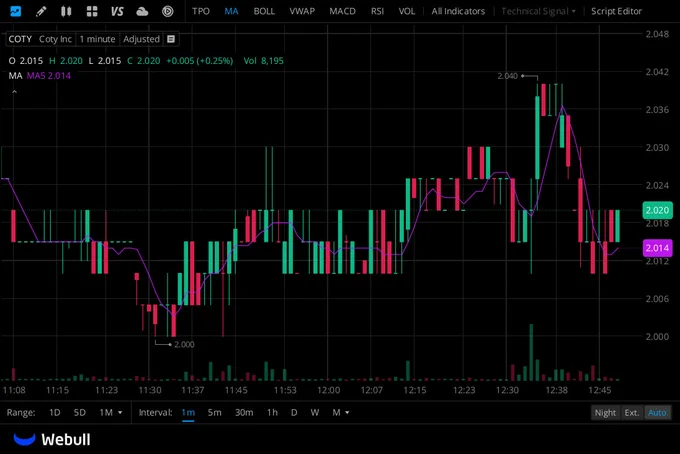The width and height of the screenshot is (680, 454).
Task: Open the Script Editor
Action: pyautogui.click(x=616, y=11)
